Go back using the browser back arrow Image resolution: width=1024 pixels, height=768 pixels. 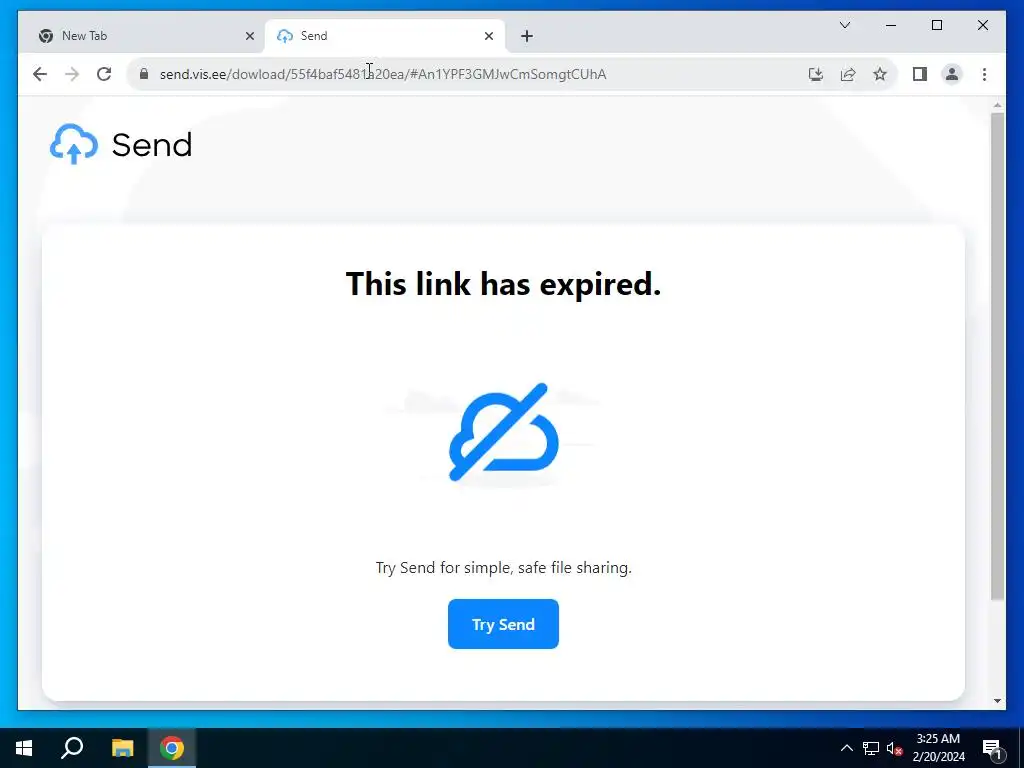pos(40,74)
